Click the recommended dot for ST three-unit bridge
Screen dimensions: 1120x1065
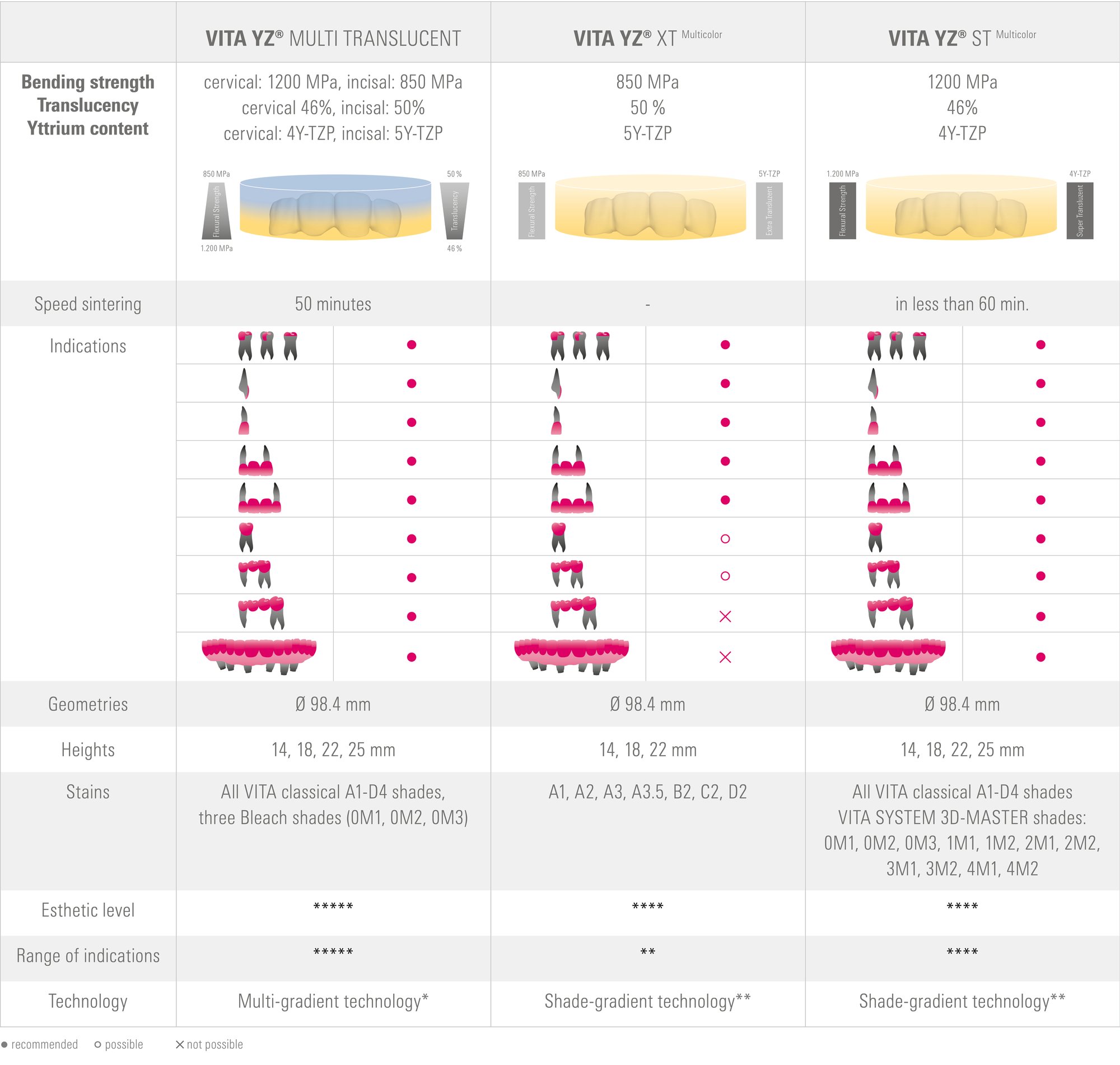[1040, 461]
